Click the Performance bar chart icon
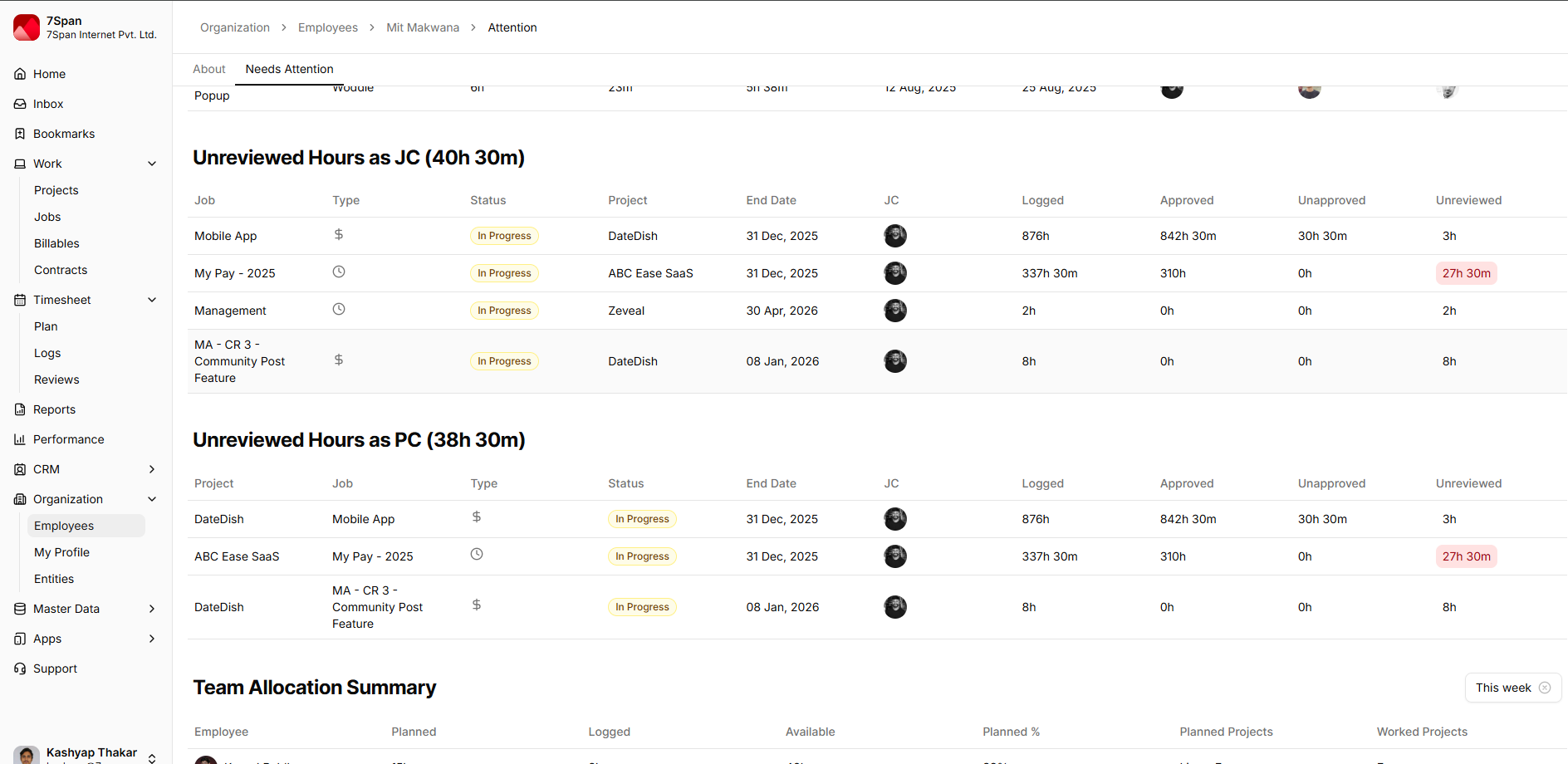1568x764 pixels. (20, 439)
